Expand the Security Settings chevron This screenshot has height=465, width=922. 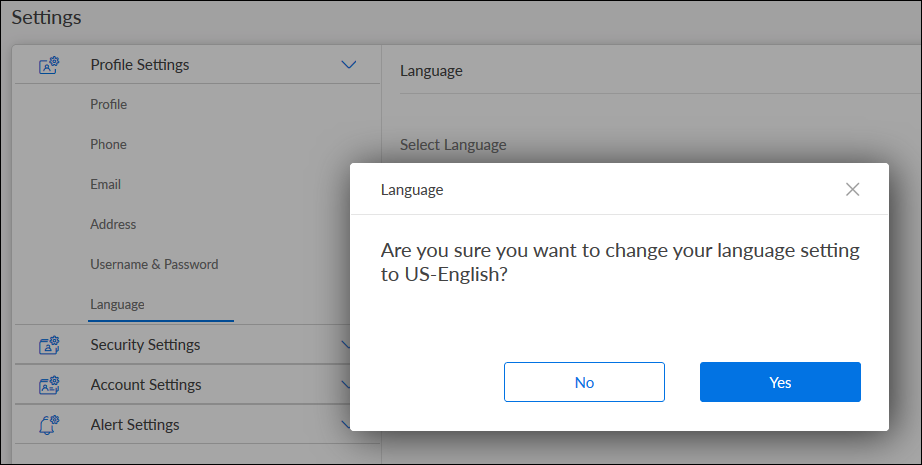(345, 345)
